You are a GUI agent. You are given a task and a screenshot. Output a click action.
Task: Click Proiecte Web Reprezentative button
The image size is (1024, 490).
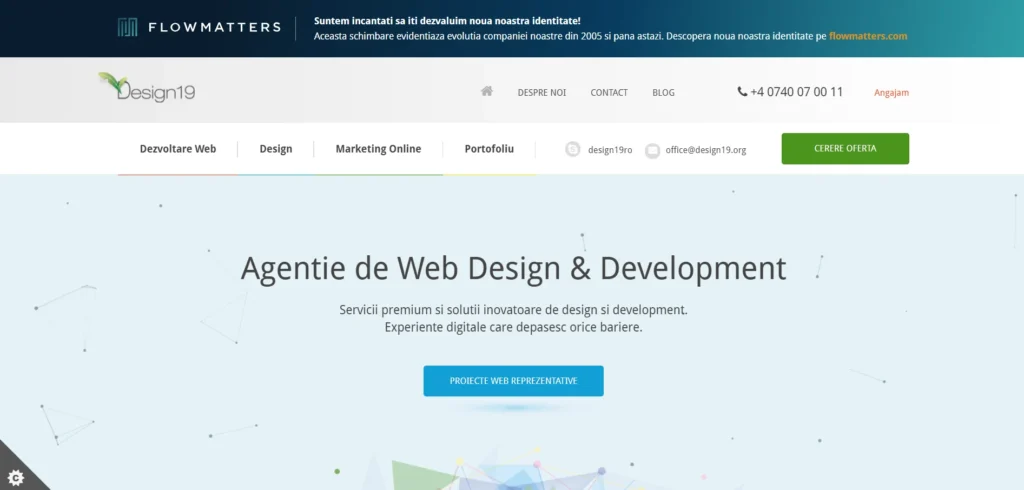click(513, 381)
